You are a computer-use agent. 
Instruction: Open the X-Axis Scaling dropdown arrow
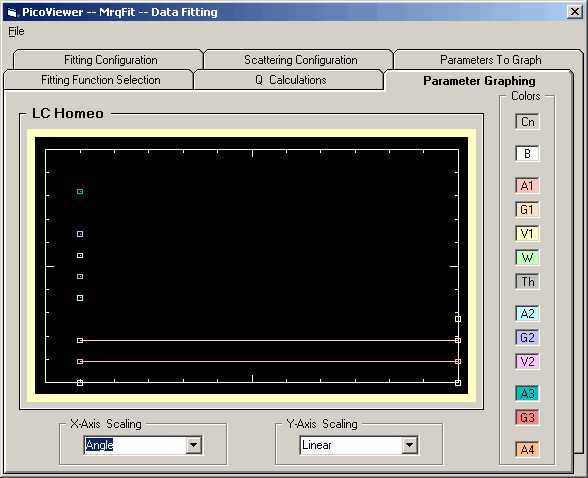click(x=194, y=445)
